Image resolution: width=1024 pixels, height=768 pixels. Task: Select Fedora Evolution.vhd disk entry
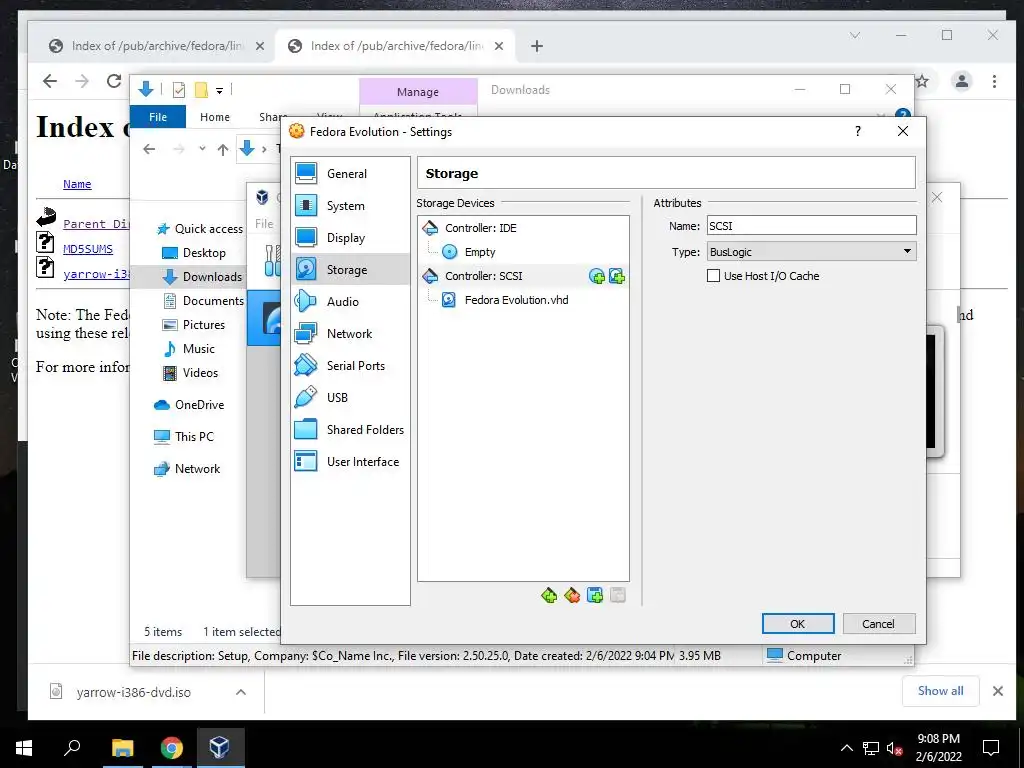[523, 300]
